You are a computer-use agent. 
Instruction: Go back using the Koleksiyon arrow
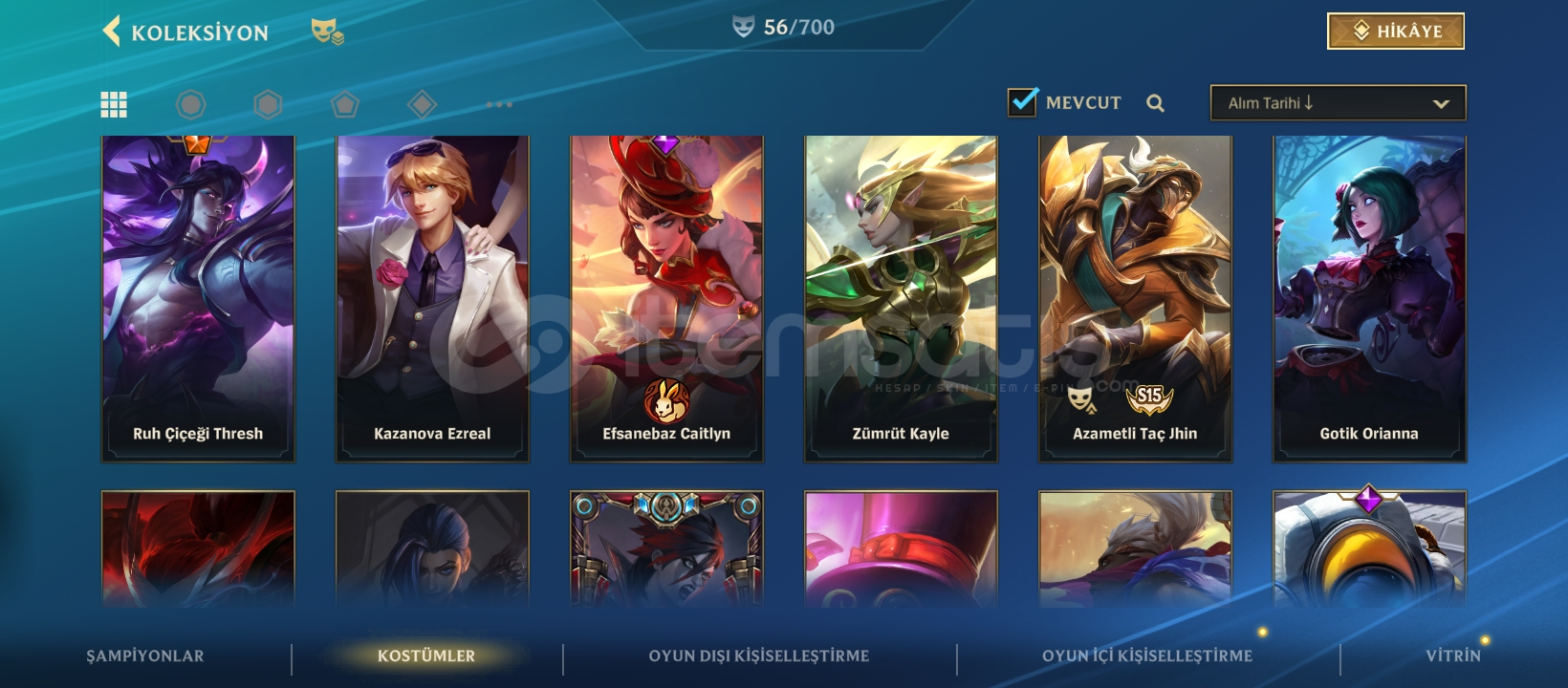coord(112,32)
